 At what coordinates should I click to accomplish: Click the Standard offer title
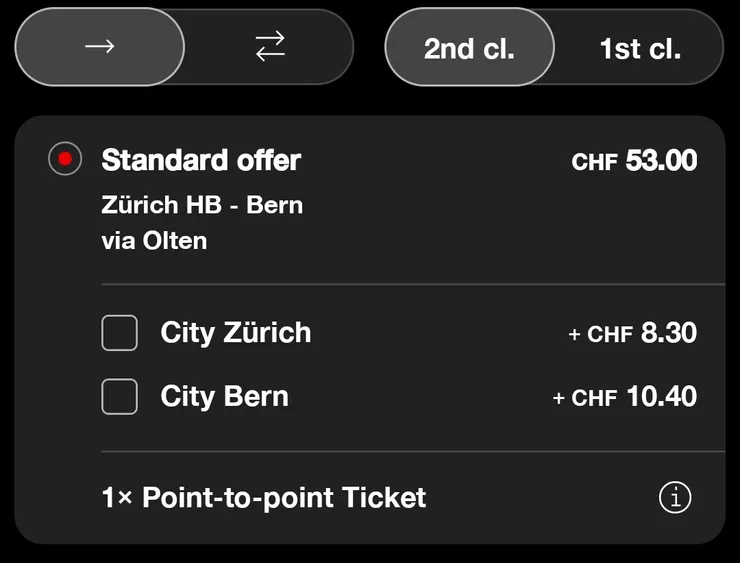[201, 160]
